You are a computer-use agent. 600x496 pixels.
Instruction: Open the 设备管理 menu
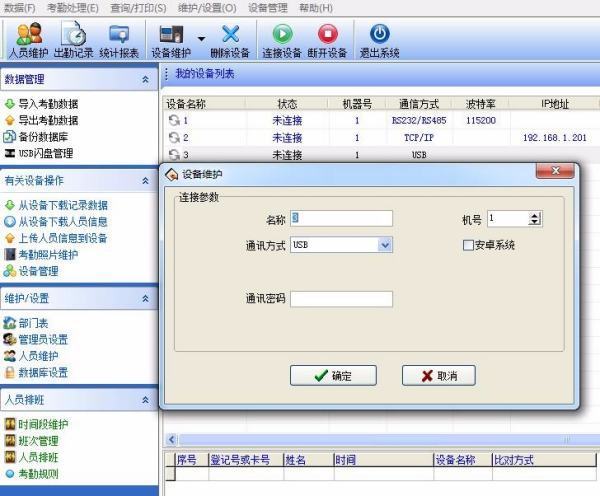coord(268,8)
